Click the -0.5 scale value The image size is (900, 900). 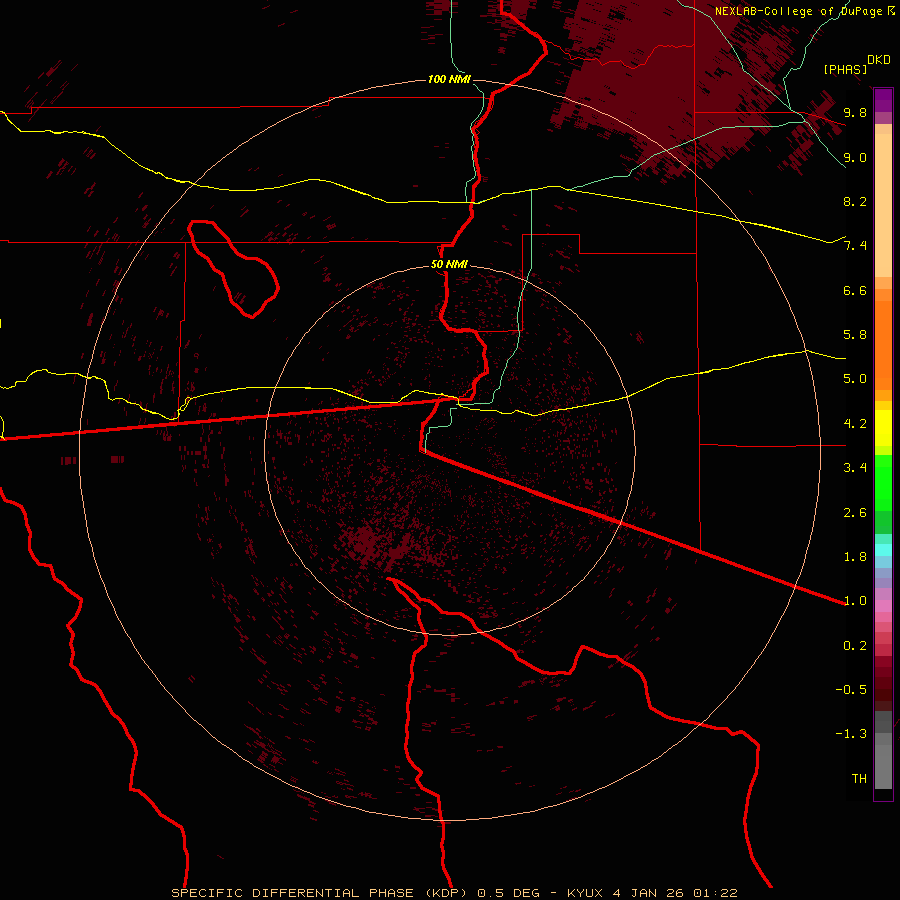pyautogui.click(x=851, y=690)
